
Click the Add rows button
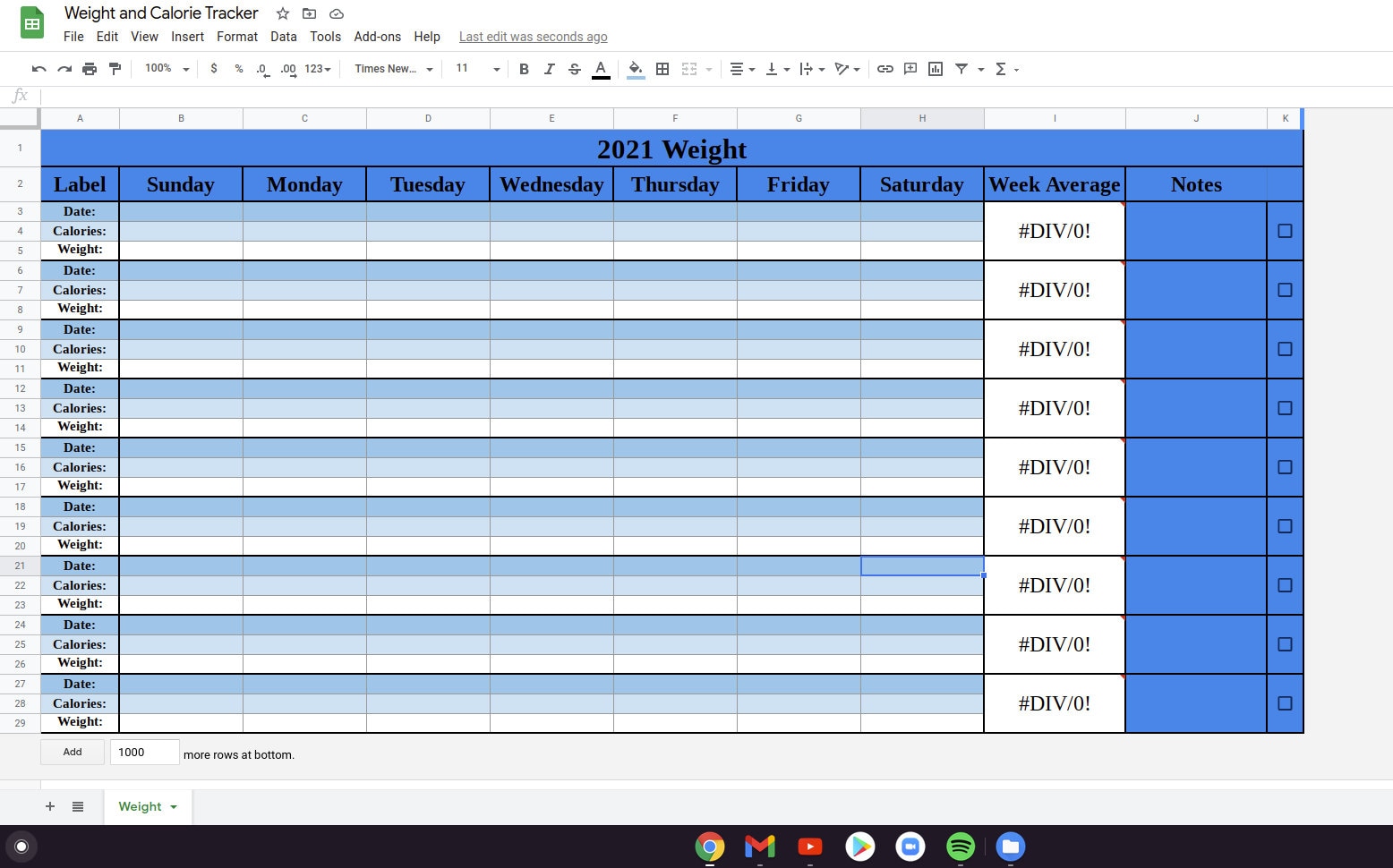pyautogui.click(x=72, y=752)
